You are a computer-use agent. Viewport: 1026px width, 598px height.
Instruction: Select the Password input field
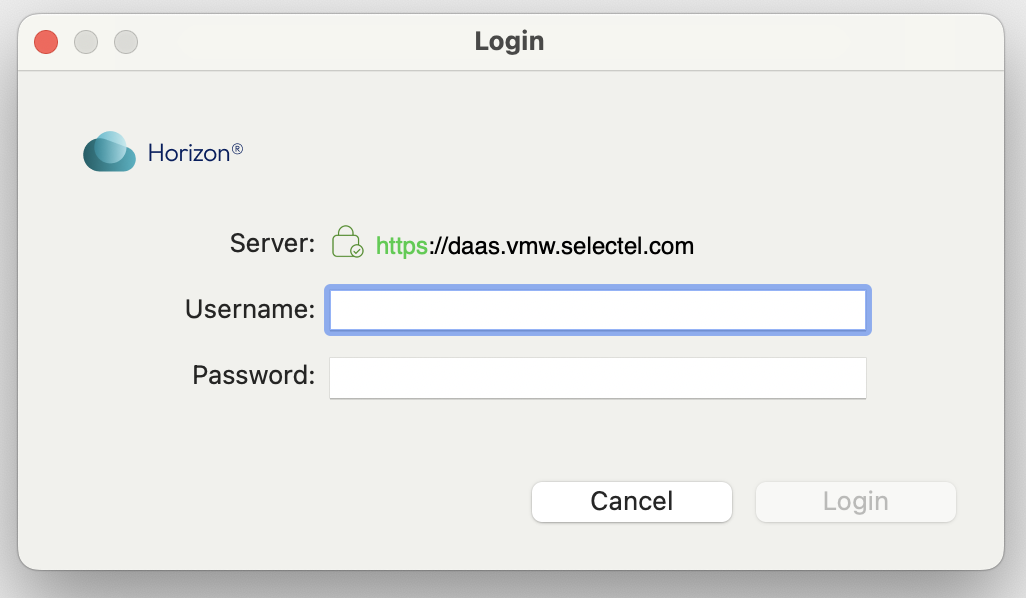(597, 377)
